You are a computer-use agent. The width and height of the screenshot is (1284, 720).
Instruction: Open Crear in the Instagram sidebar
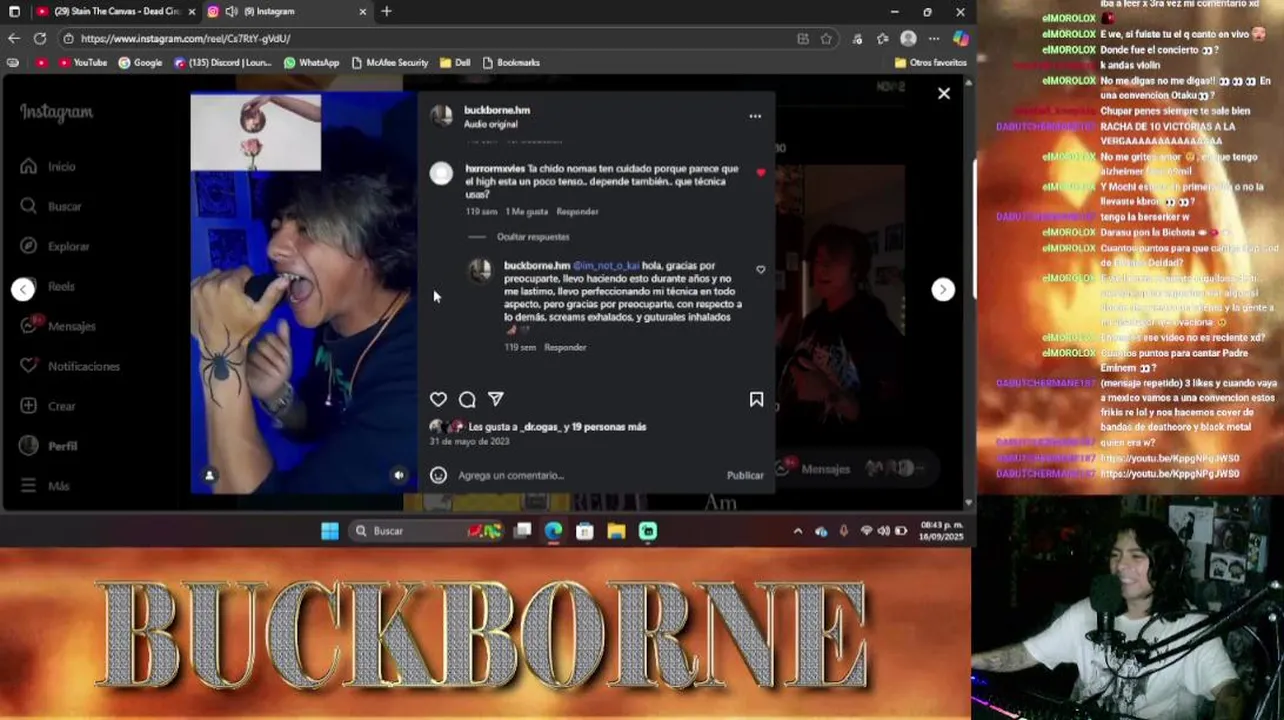tap(49, 406)
